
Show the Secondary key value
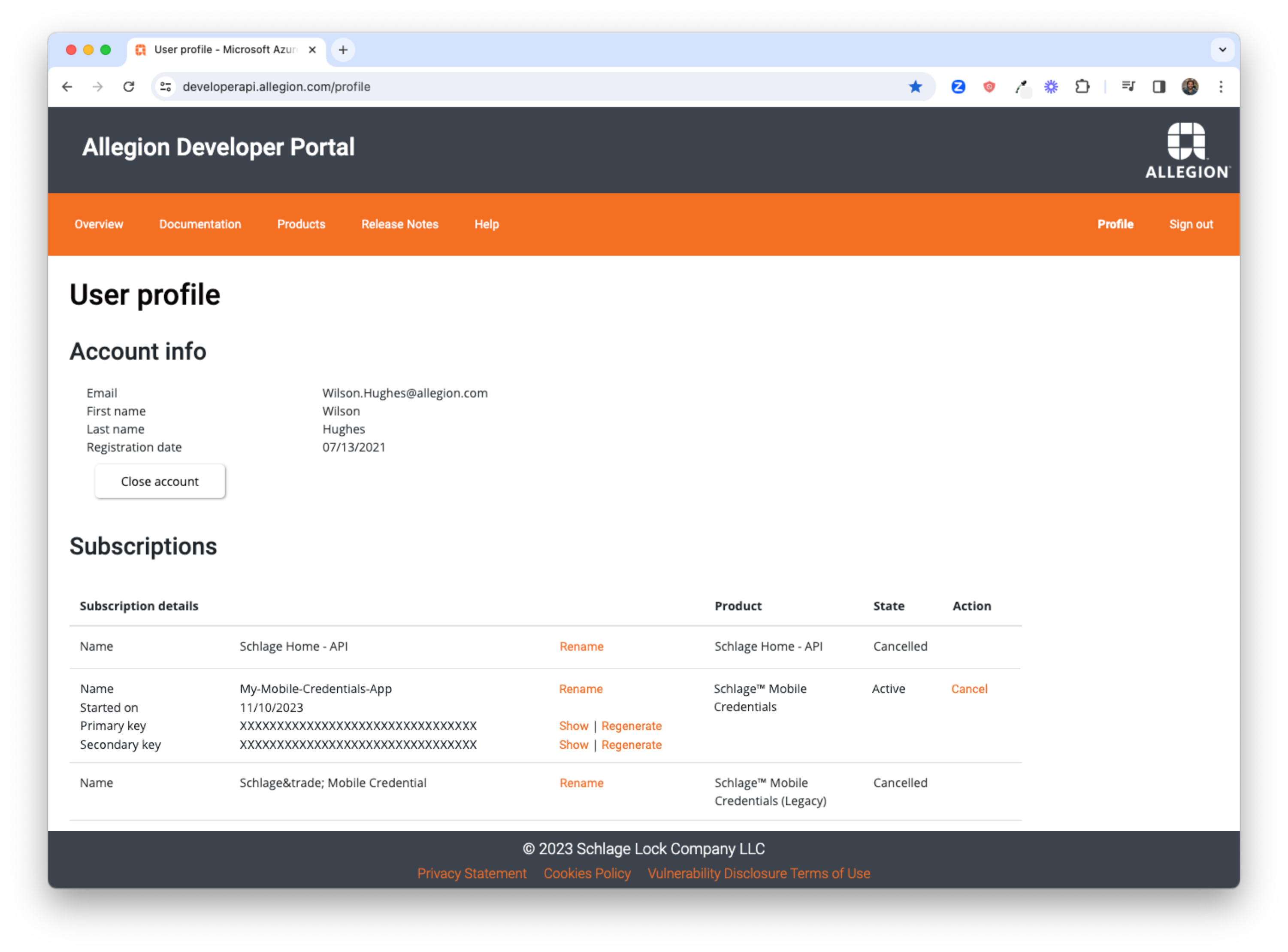(574, 745)
